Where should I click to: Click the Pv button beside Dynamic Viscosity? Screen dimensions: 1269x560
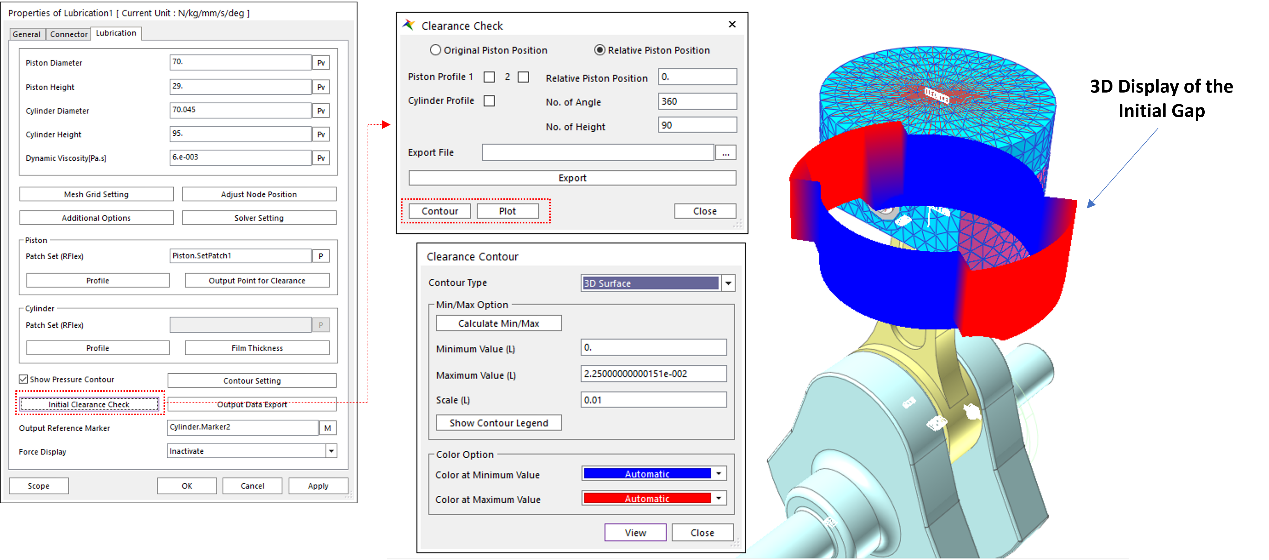coord(321,158)
